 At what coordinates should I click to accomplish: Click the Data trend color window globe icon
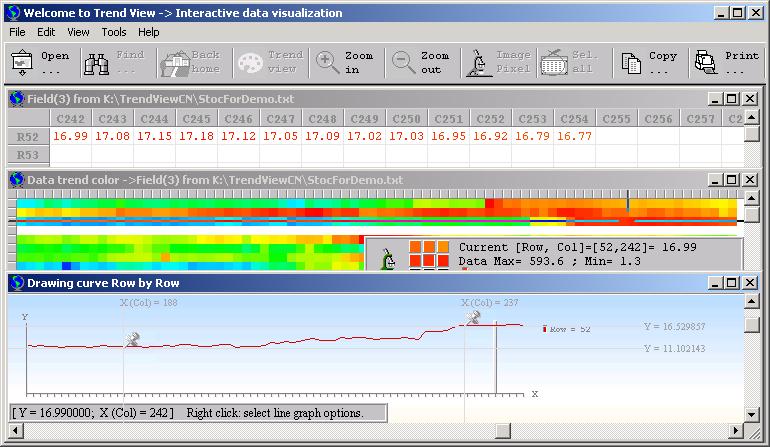click(x=17, y=180)
